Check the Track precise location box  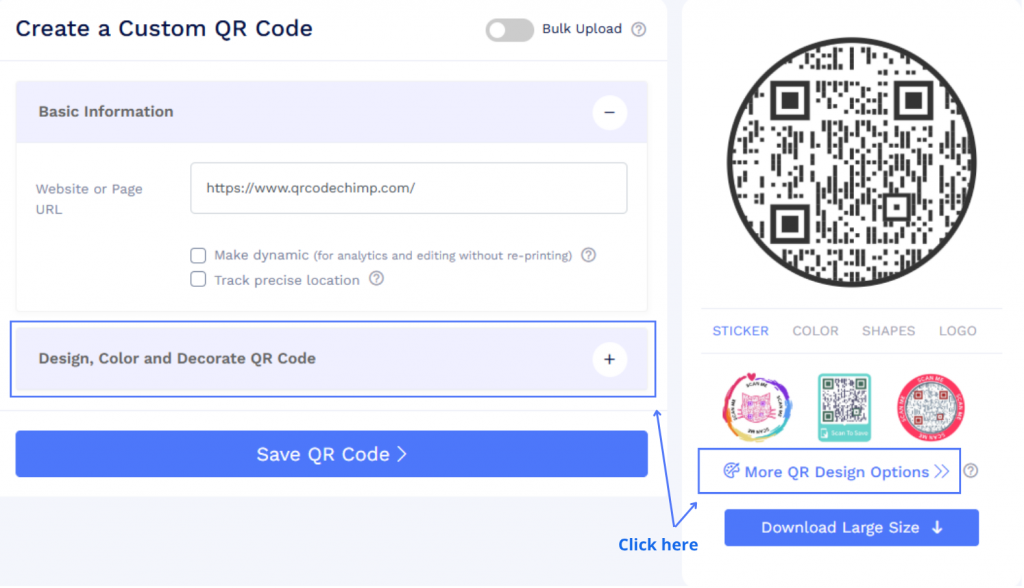click(198, 280)
